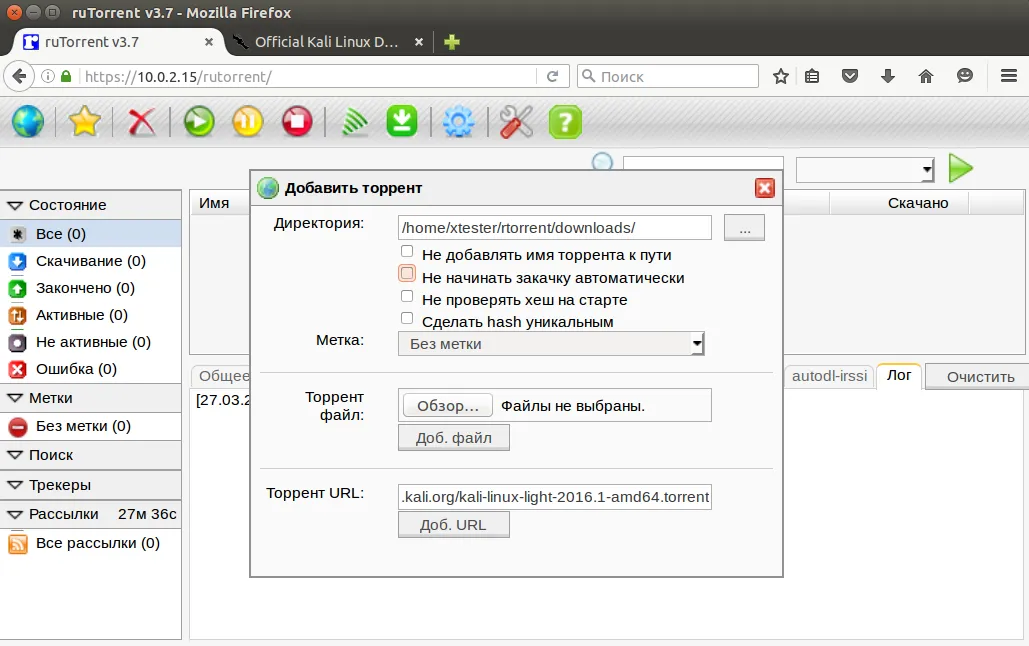Toggle 'Не проверять хеш на старте' checkbox
The image size is (1029, 646).
click(x=407, y=296)
